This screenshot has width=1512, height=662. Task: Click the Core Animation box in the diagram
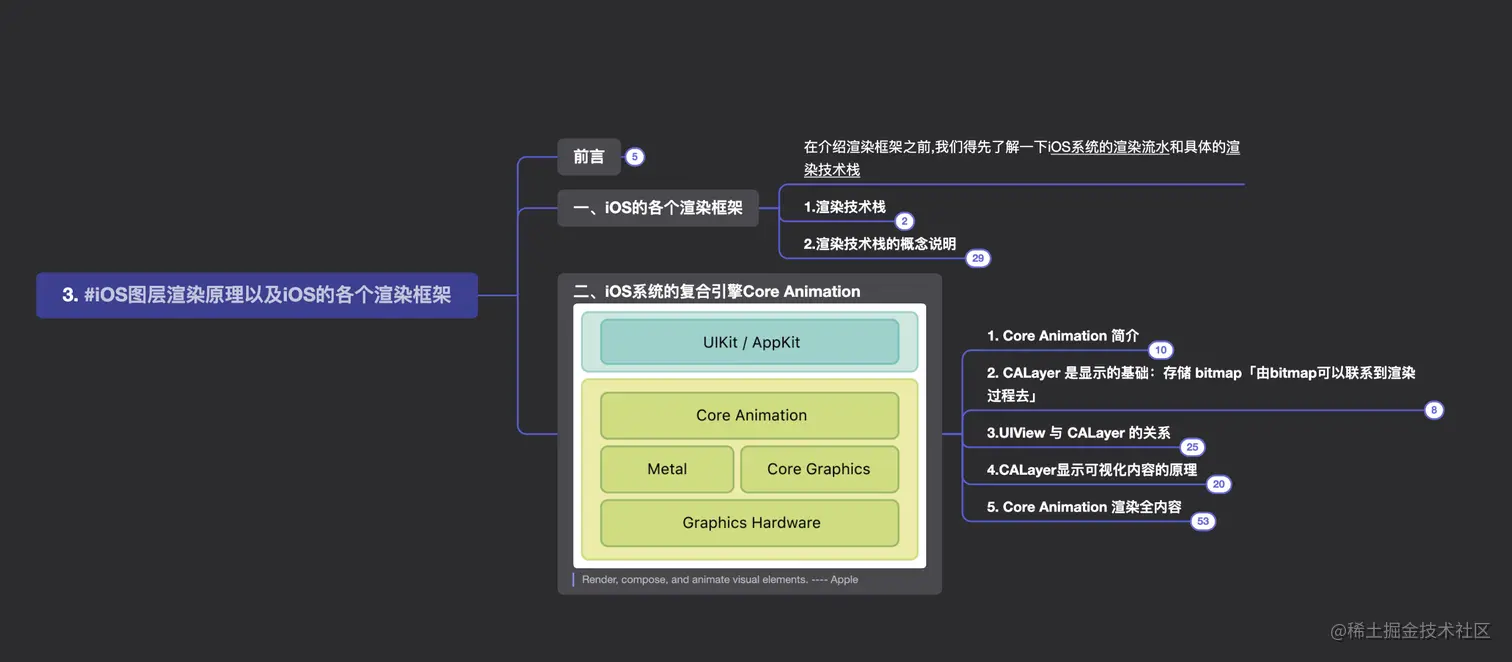750,415
